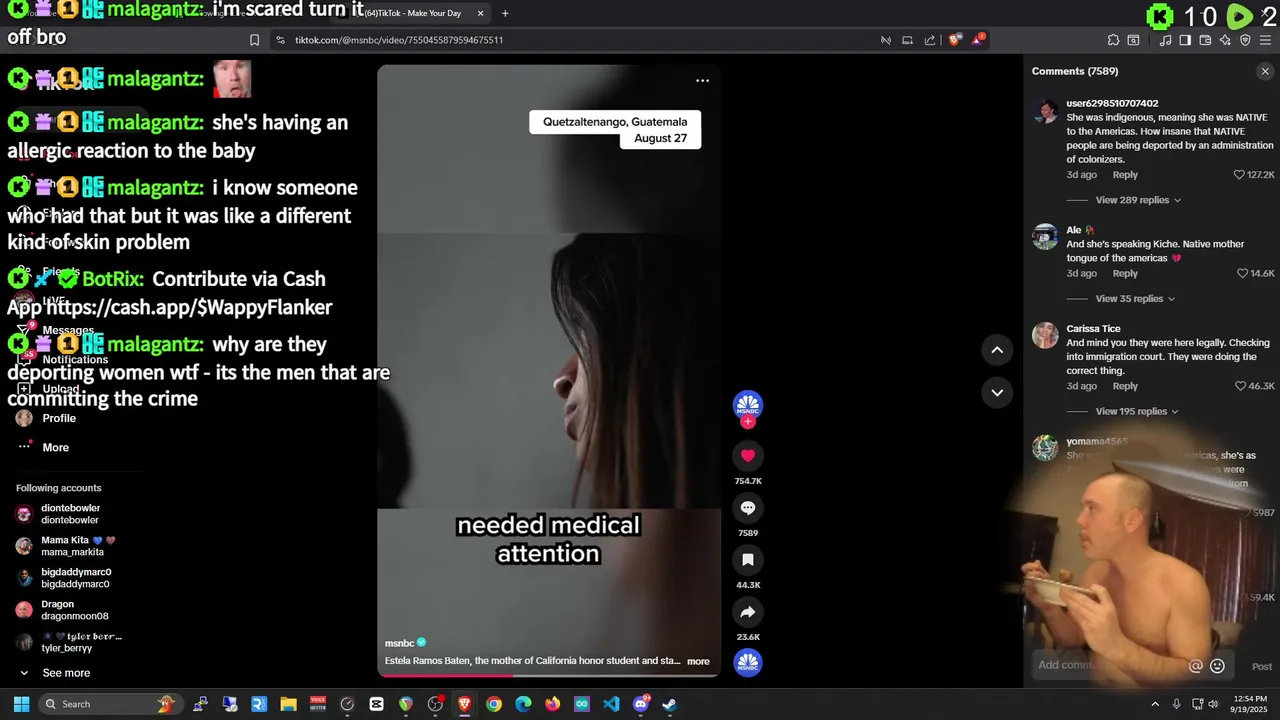Expand View 195 replies
Image resolution: width=1280 pixels, height=720 pixels.
point(1138,411)
